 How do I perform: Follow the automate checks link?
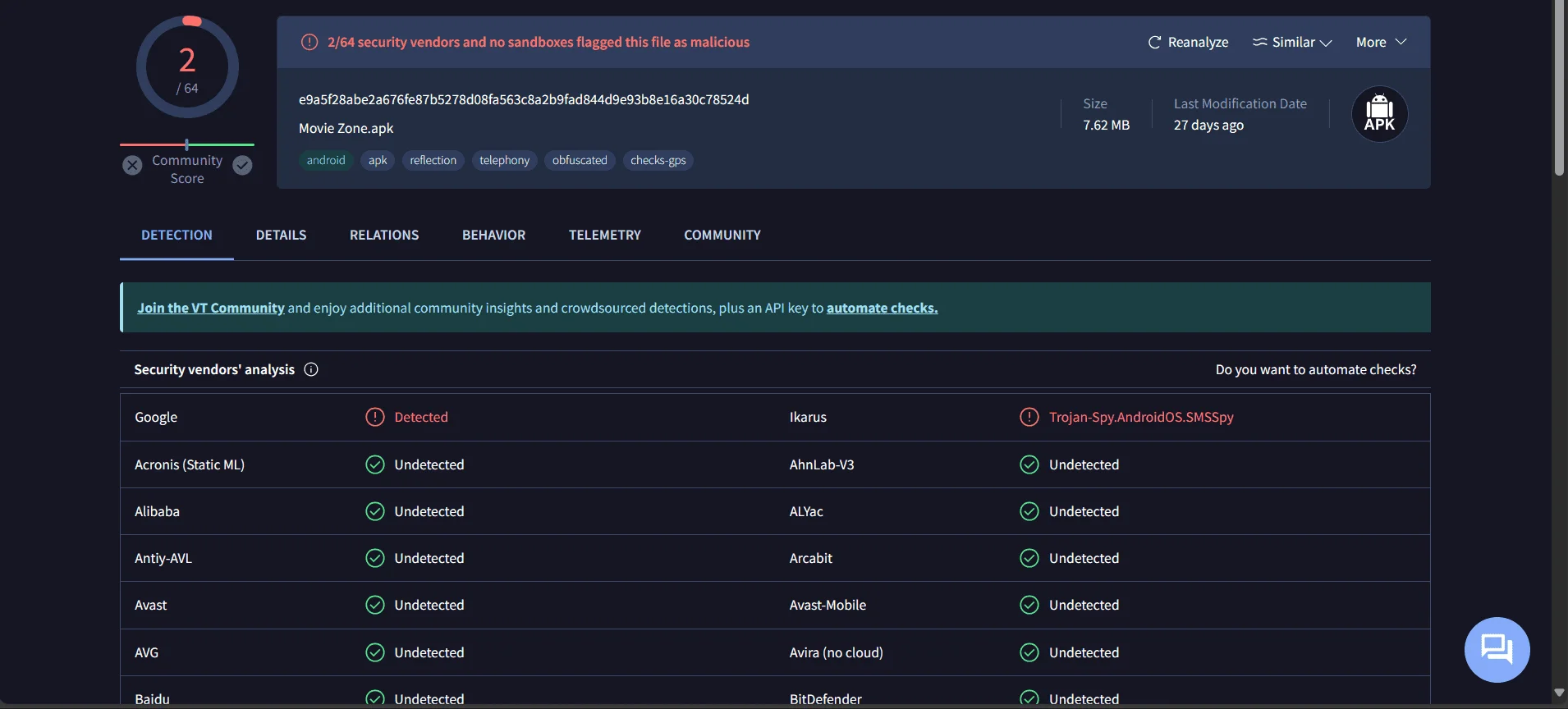pyautogui.click(x=882, y=308)
